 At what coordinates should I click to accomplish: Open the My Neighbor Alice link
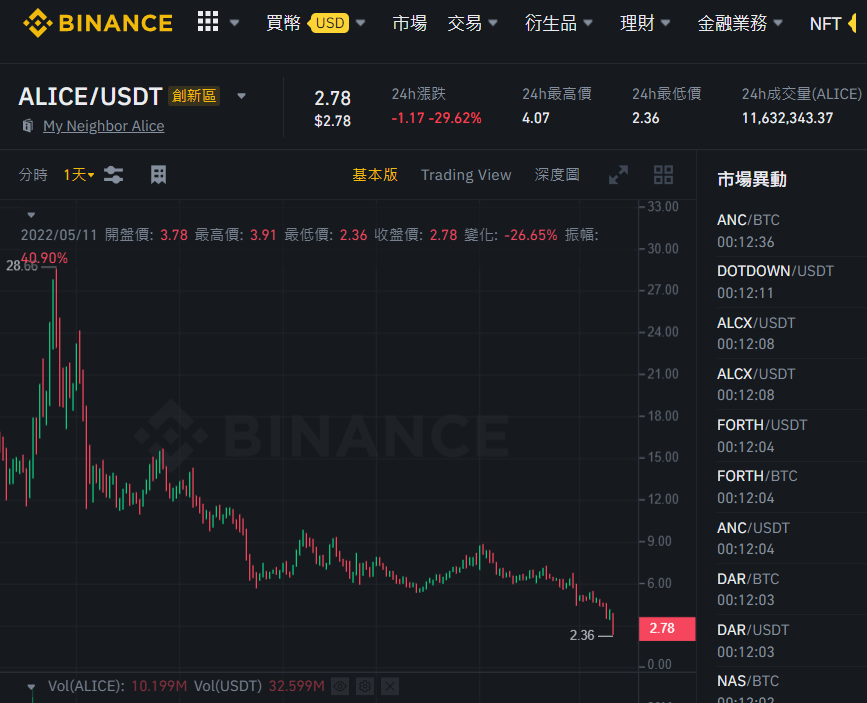coord(103,126)
